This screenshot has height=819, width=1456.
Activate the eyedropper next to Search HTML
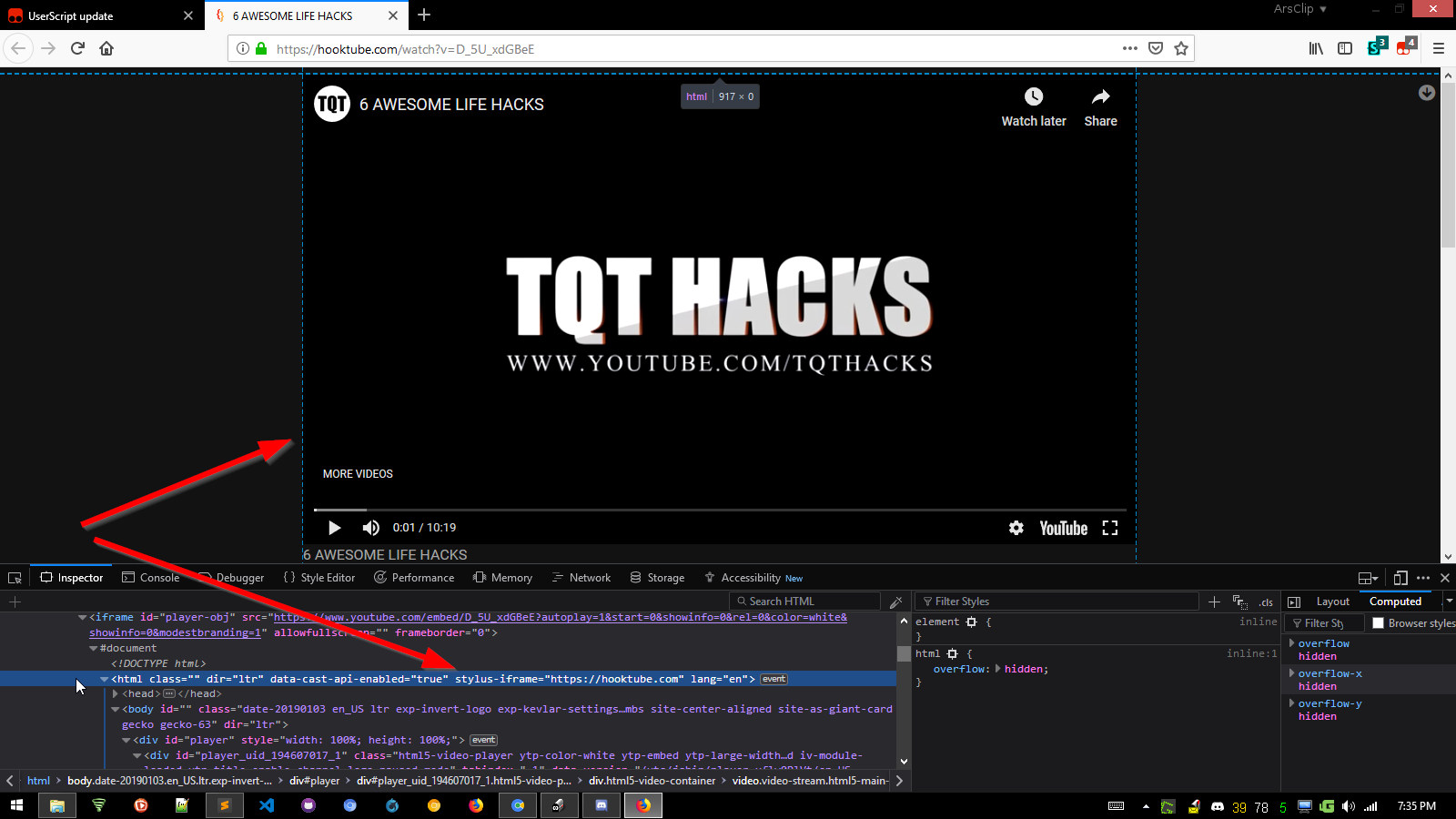(896, 601)
